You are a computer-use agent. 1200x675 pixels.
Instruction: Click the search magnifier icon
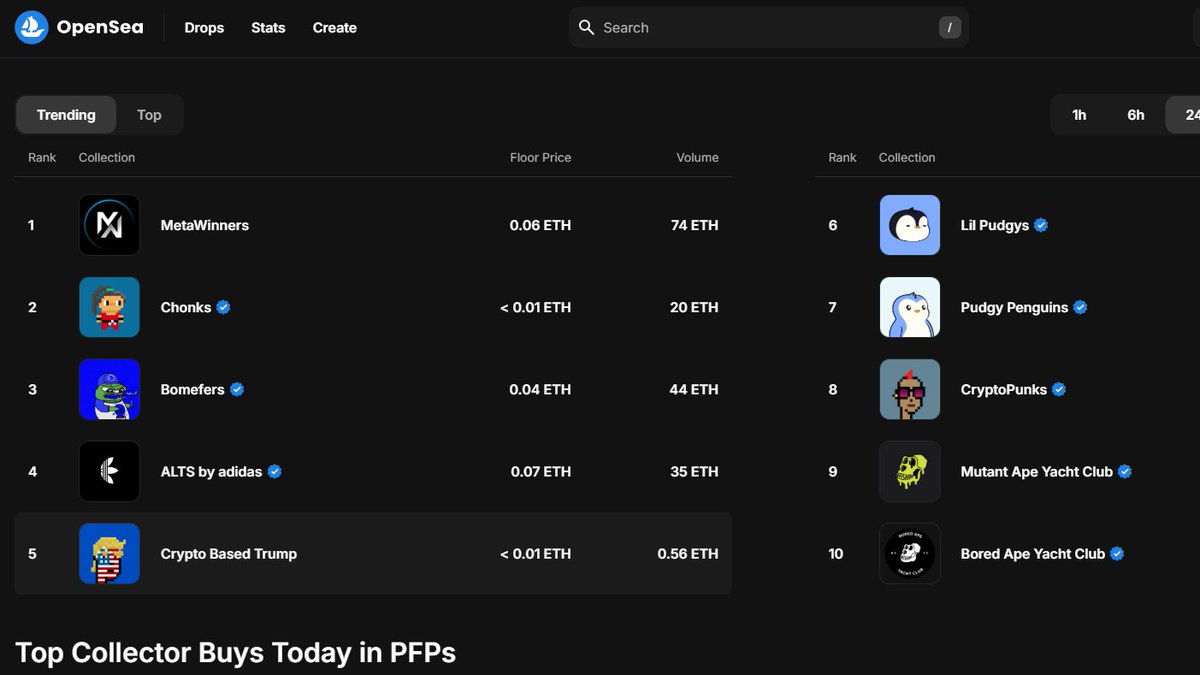[x=587, y=27]
